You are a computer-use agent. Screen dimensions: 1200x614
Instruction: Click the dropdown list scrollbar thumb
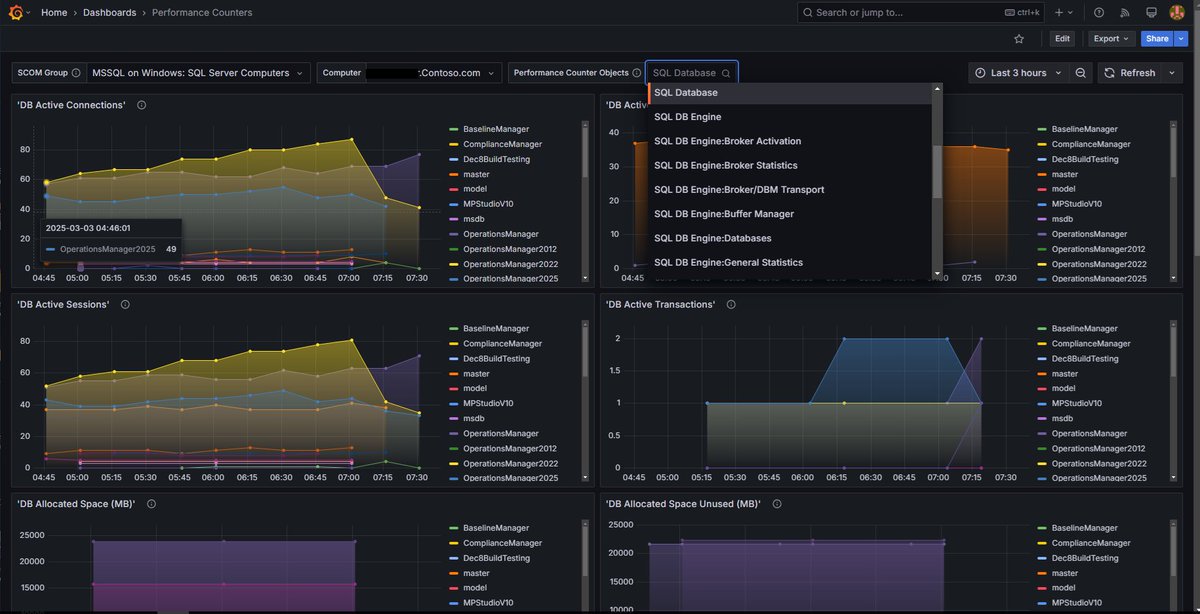coord(937,171)
